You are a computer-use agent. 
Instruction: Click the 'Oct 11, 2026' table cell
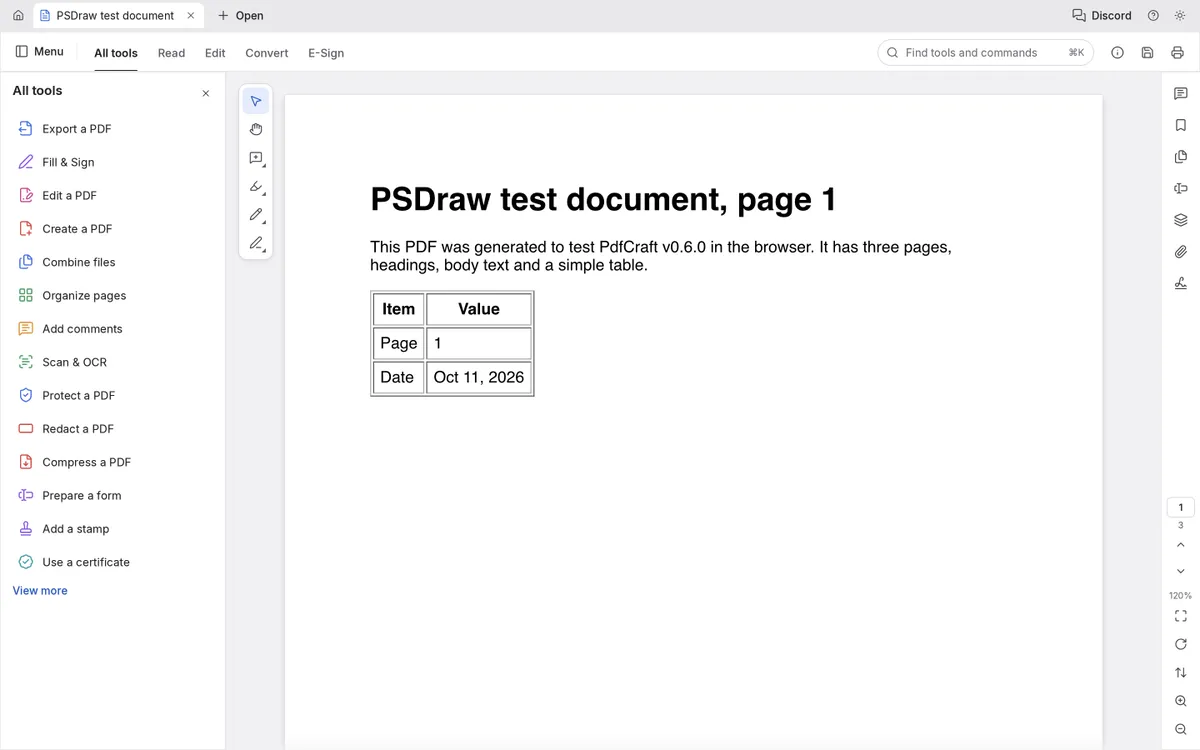479,377
